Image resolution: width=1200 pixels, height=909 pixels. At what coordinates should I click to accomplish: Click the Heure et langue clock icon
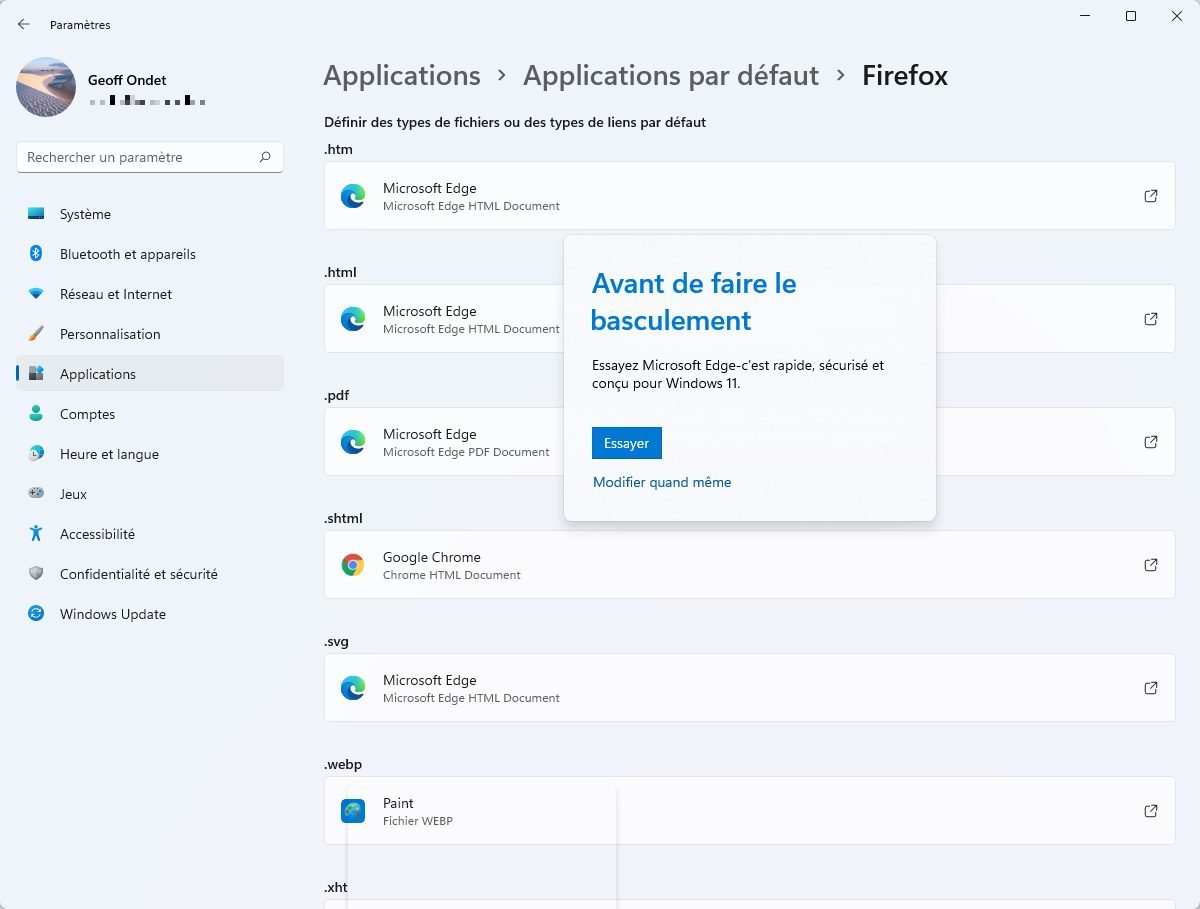point(36,454)
